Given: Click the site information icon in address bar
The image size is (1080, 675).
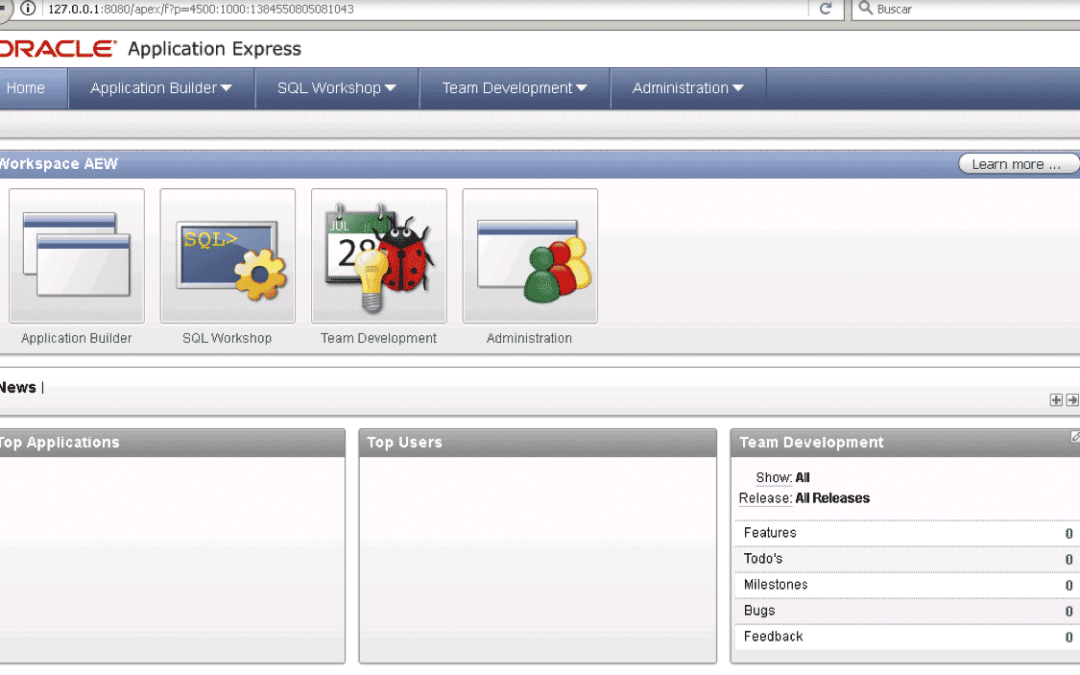Looking at the screenshot, I should (x=28, y=8).
